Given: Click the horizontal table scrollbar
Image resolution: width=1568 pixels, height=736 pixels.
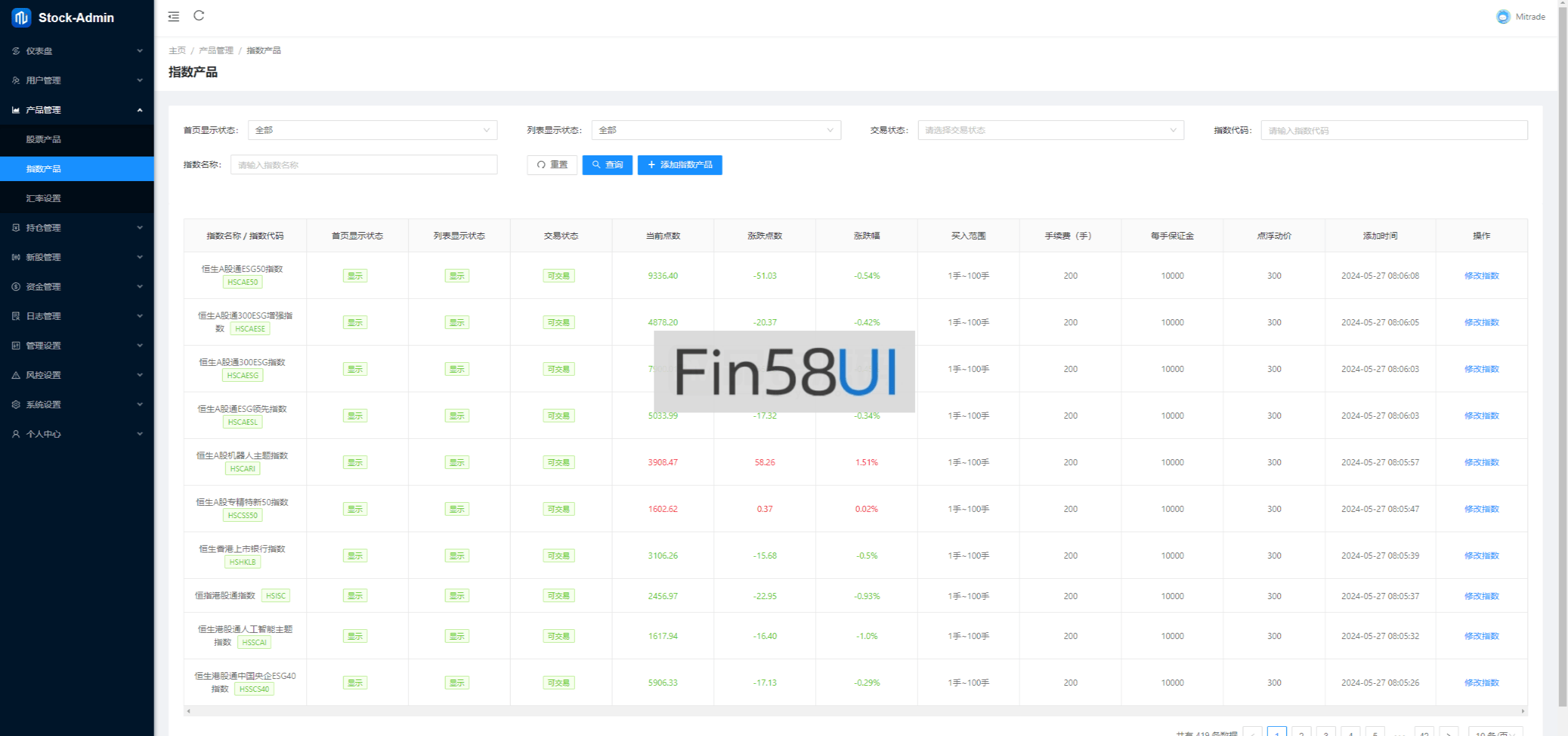Looking at the screenshot, I should pyautogui.click(x=855, y=711).
